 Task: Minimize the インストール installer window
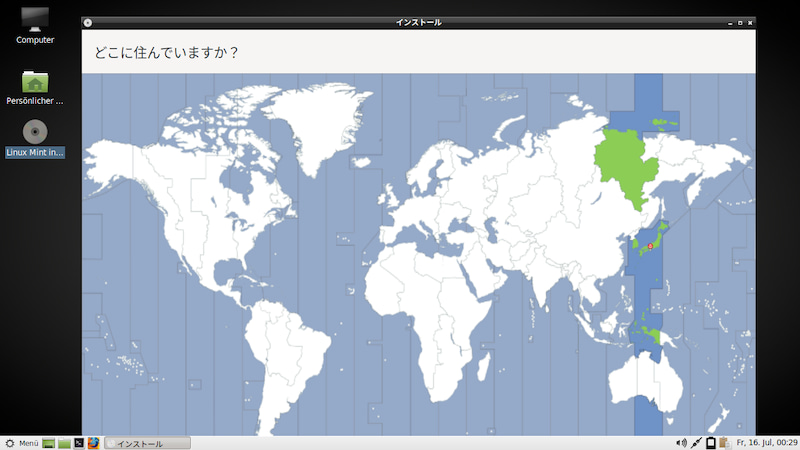coord(730,23)
